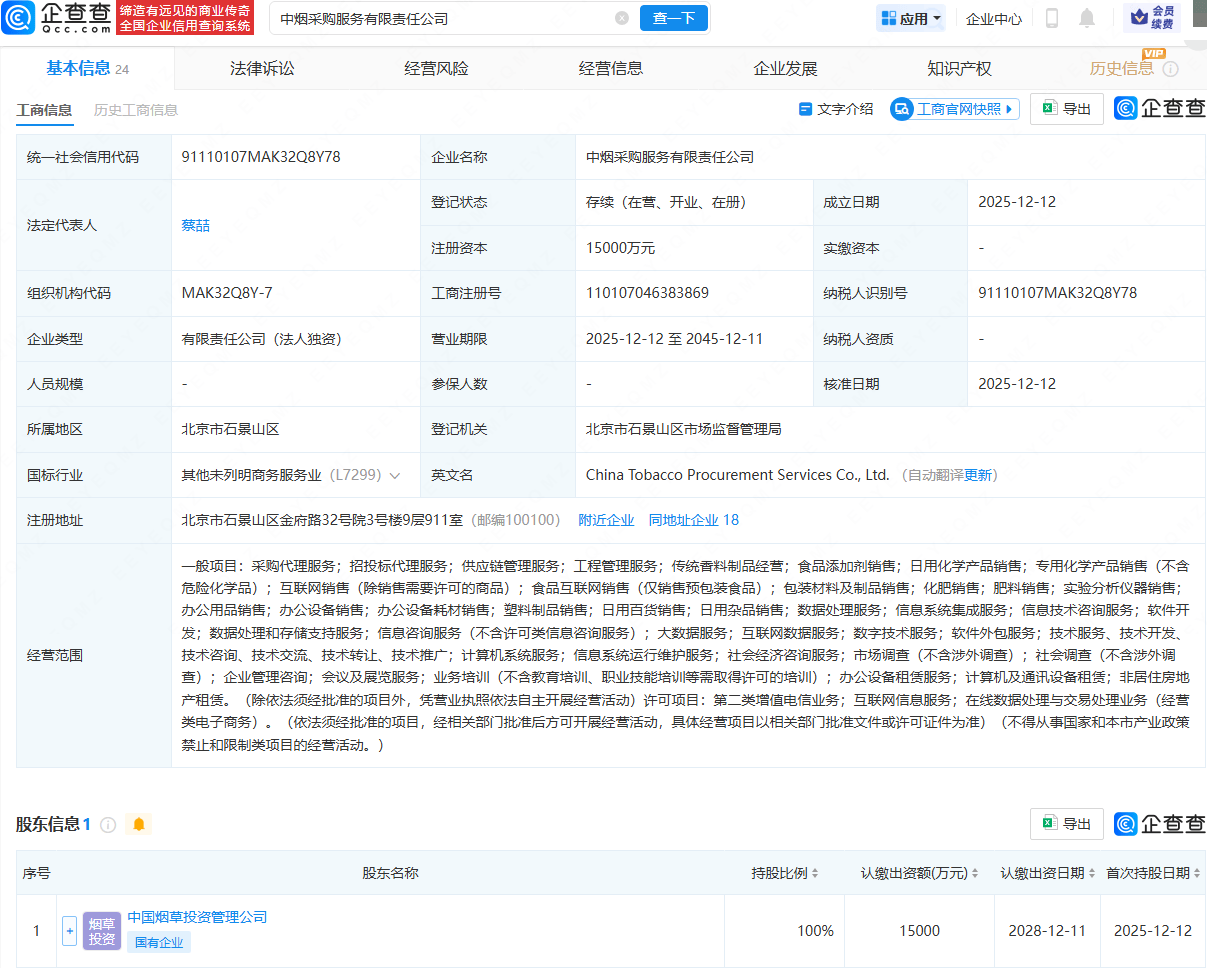Open the 工商官网快照 dropdown button

955,109
